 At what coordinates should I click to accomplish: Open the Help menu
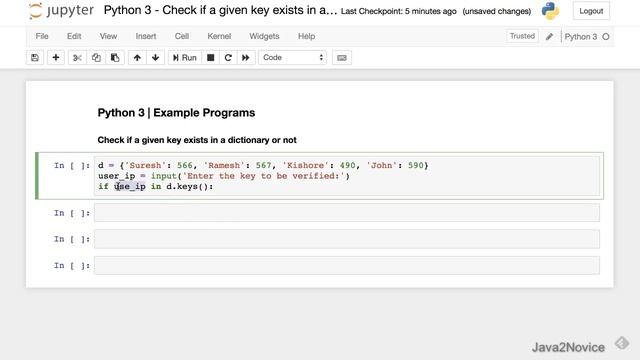(306, 36)
